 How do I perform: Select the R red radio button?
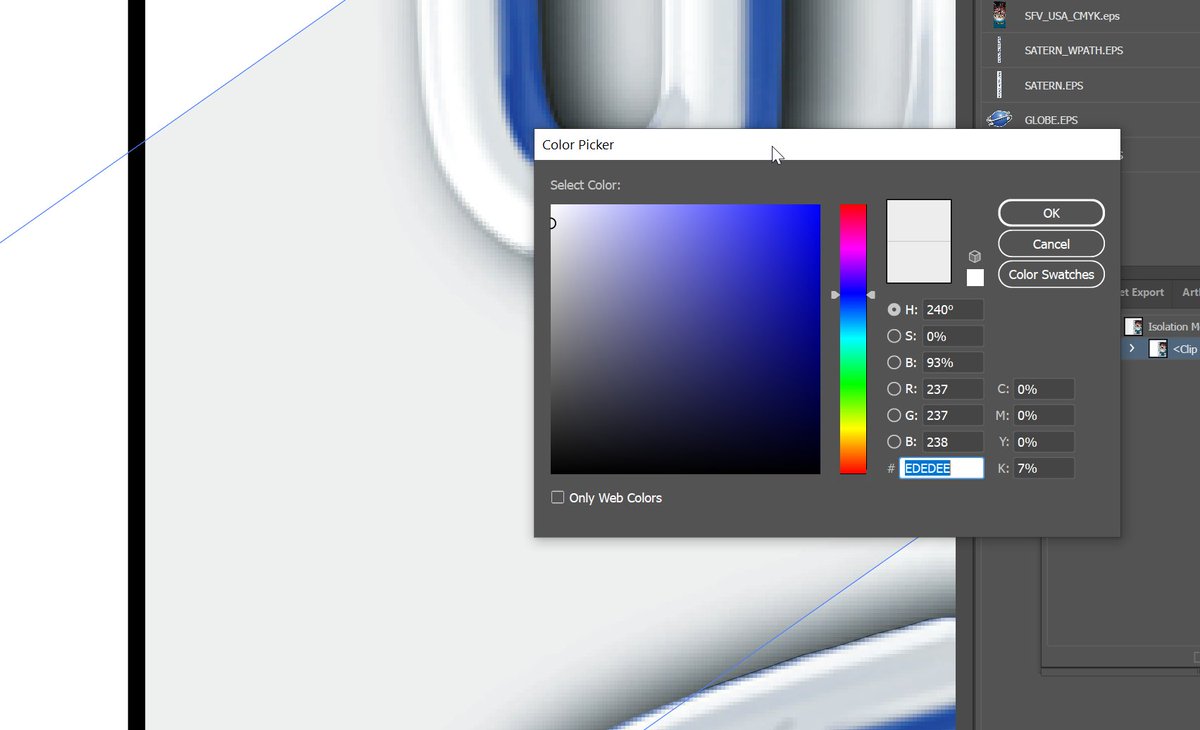click(894, 389)
